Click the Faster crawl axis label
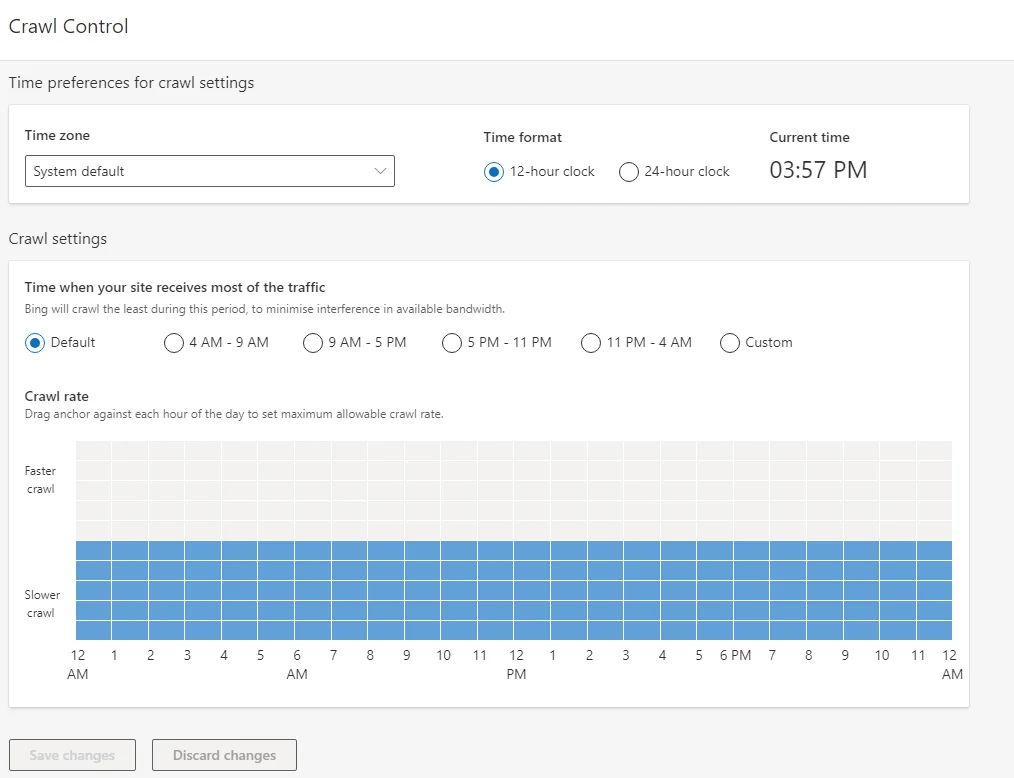Screen dimensions: 1014x778 tap(41, 480)
